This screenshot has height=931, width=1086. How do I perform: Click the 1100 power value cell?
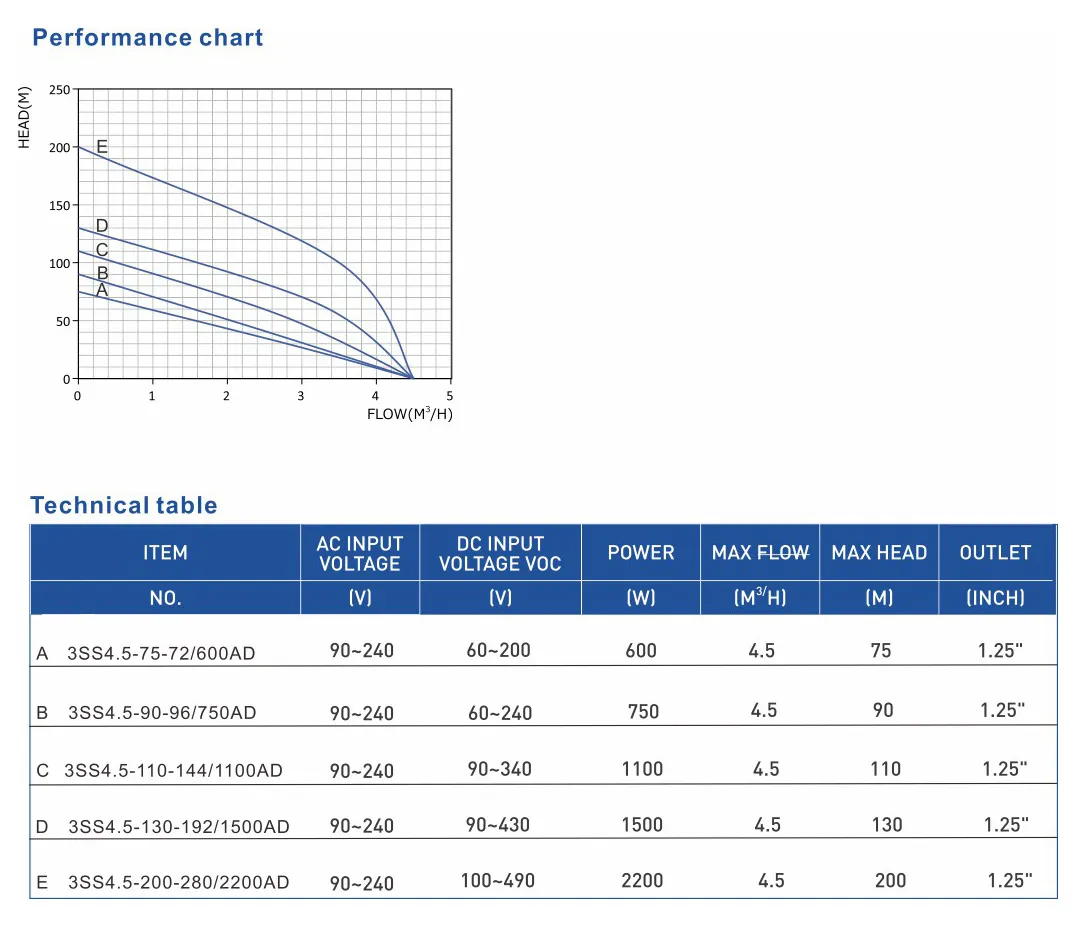(642, 769)
